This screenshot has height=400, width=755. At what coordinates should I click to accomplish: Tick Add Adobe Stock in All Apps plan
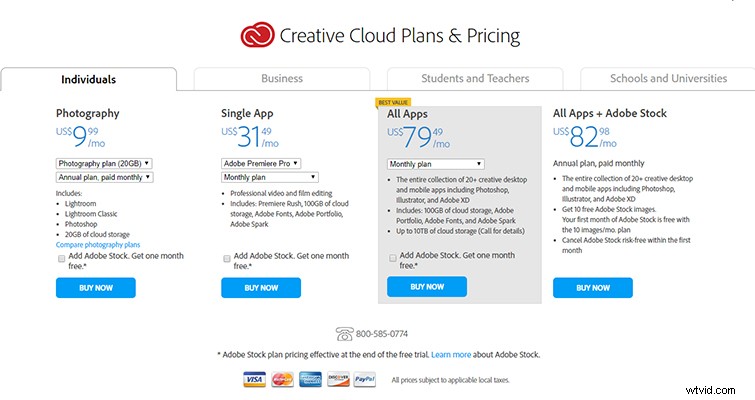393,258
